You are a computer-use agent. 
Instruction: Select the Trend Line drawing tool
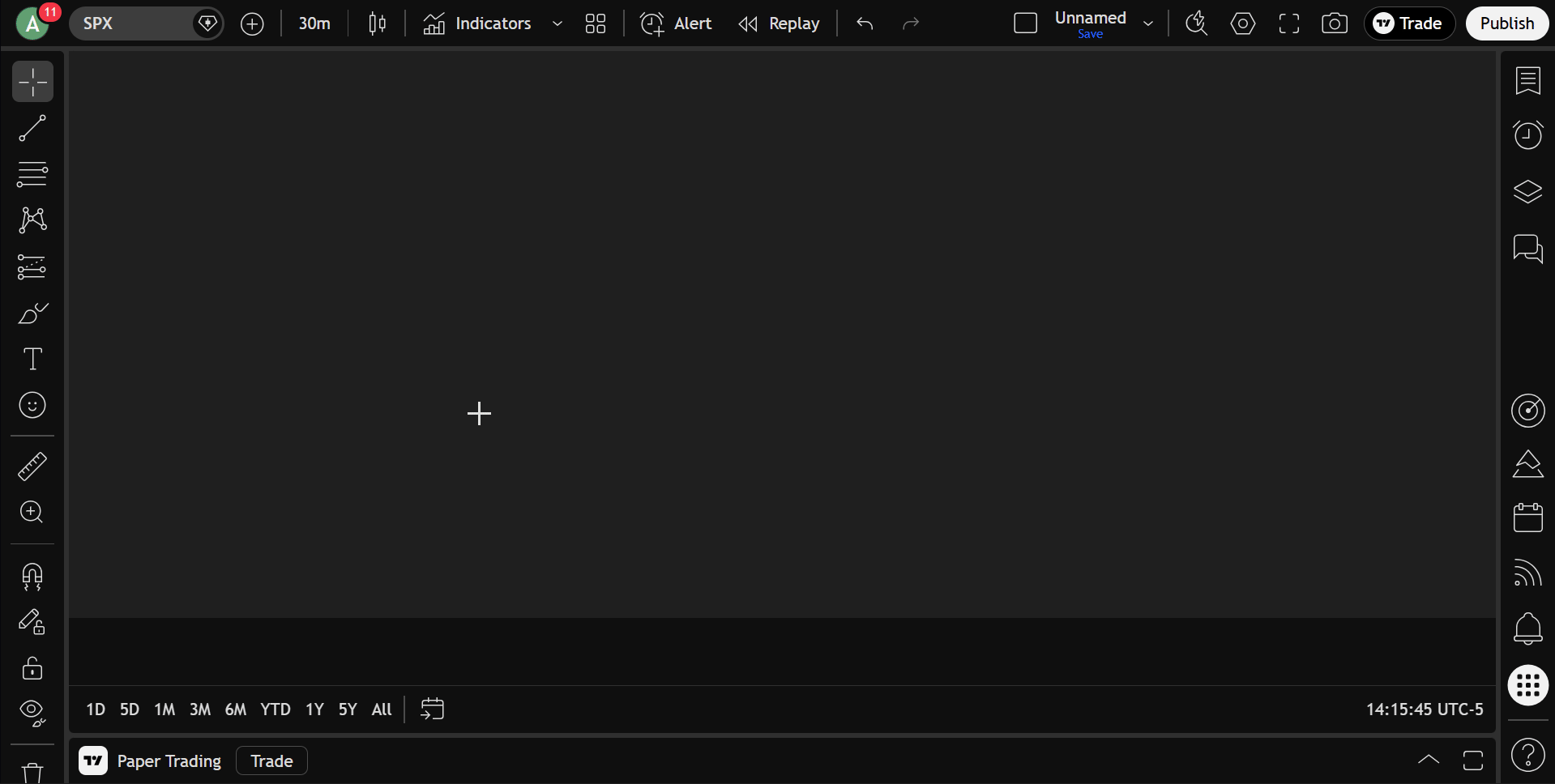[32, 128]
